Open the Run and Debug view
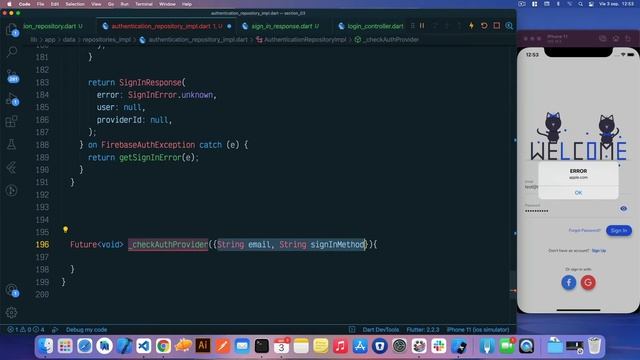Image resolution: width=640 pixels, height=360 pixels. [12, 99]
